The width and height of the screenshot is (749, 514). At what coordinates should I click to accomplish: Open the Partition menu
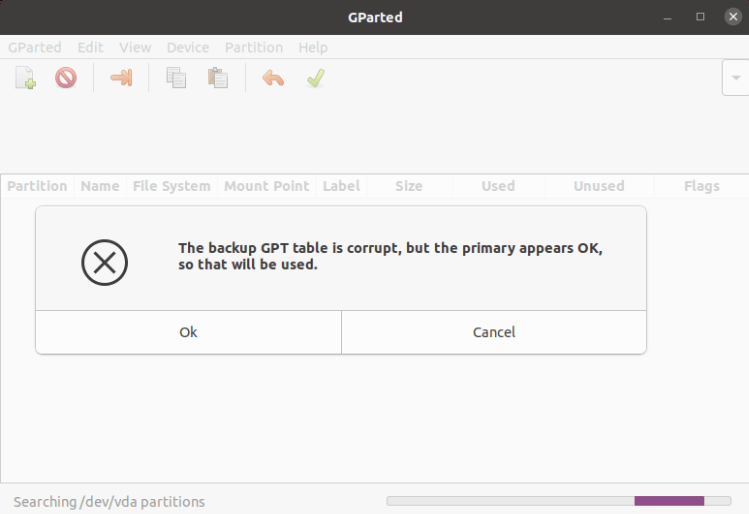point(254,47)
